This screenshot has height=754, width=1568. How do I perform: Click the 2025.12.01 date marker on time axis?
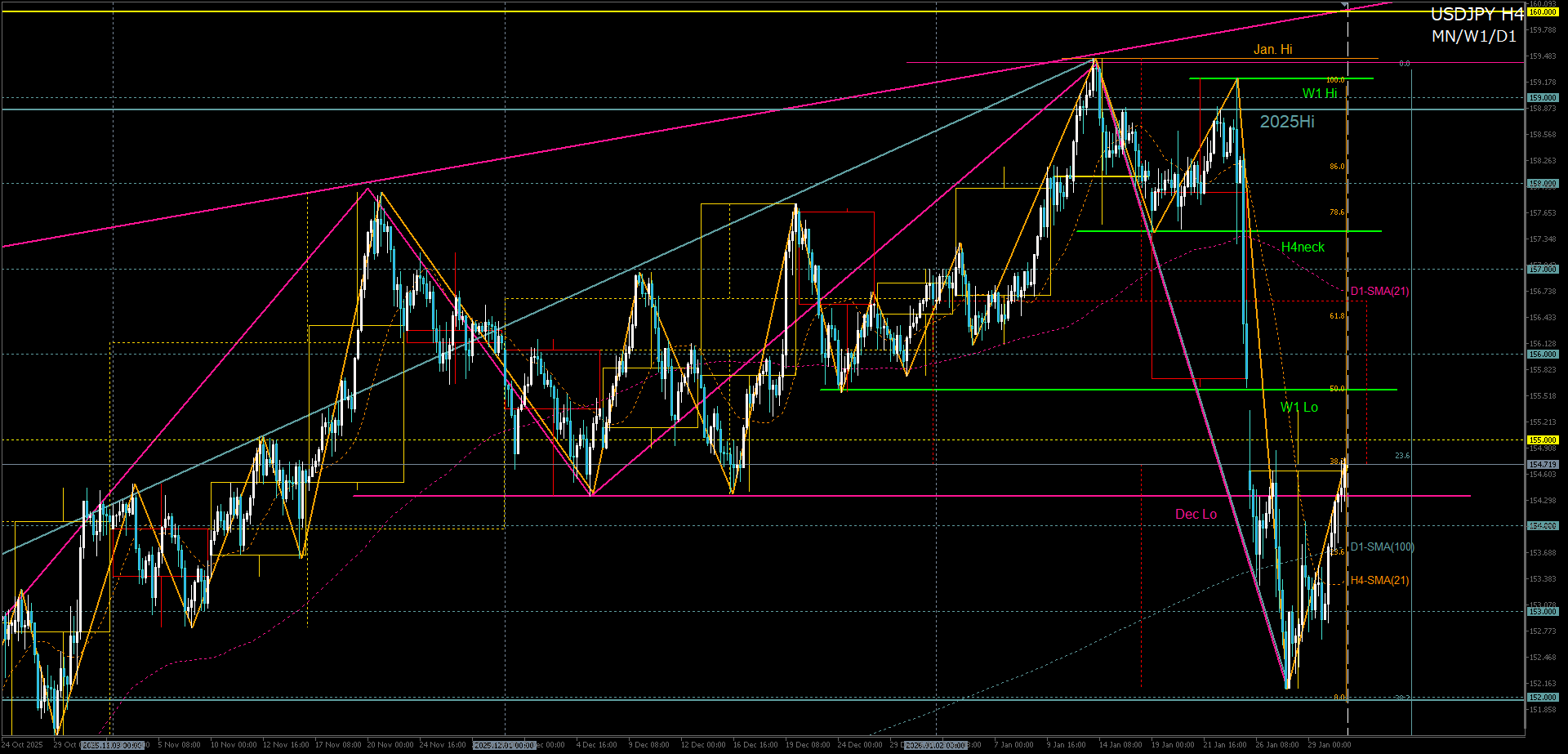(x=504, y=745)
